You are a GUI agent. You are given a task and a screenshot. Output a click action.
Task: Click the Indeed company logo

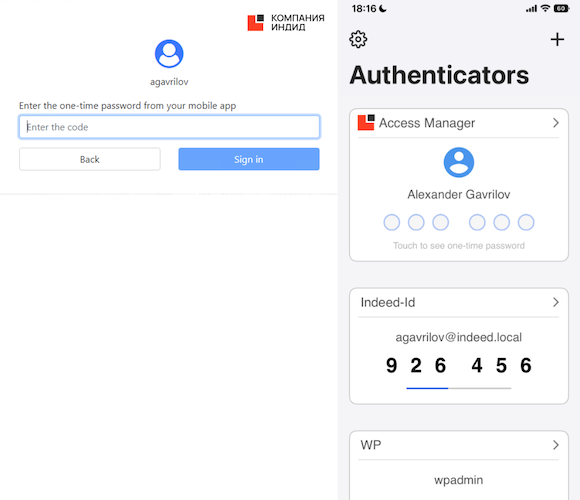[x=286, y=23]
